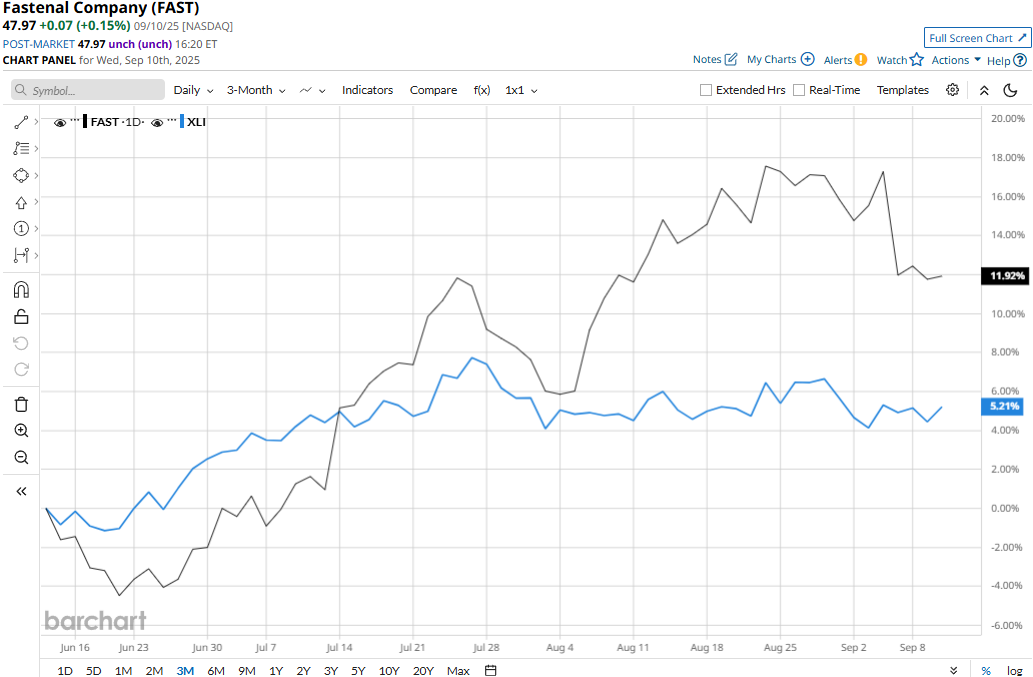Toggle percent scale mode
Screen dimensions: 1033x677
[986, 670]
